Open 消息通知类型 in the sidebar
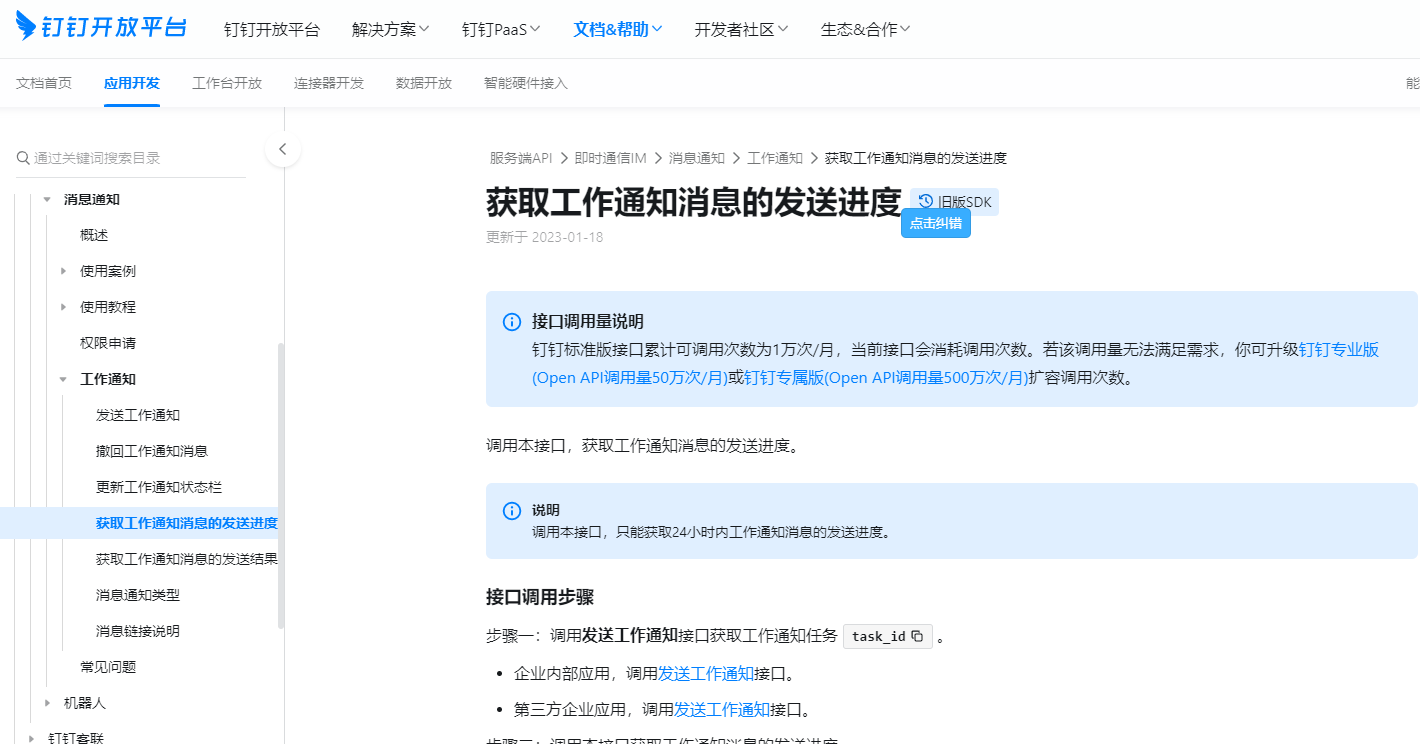The width and height of the screenshot is (1420, 744). tap(138, 595)
